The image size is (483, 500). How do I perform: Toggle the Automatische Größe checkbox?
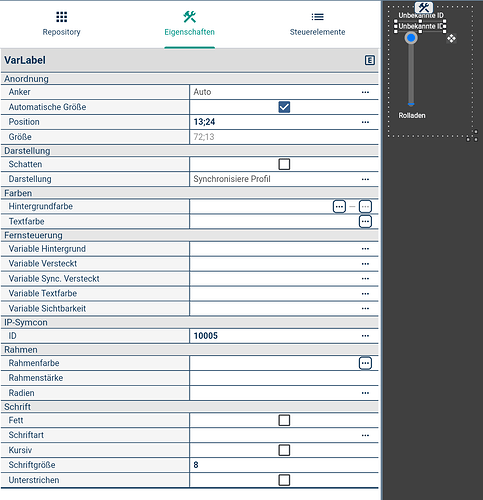pos(284,107)
